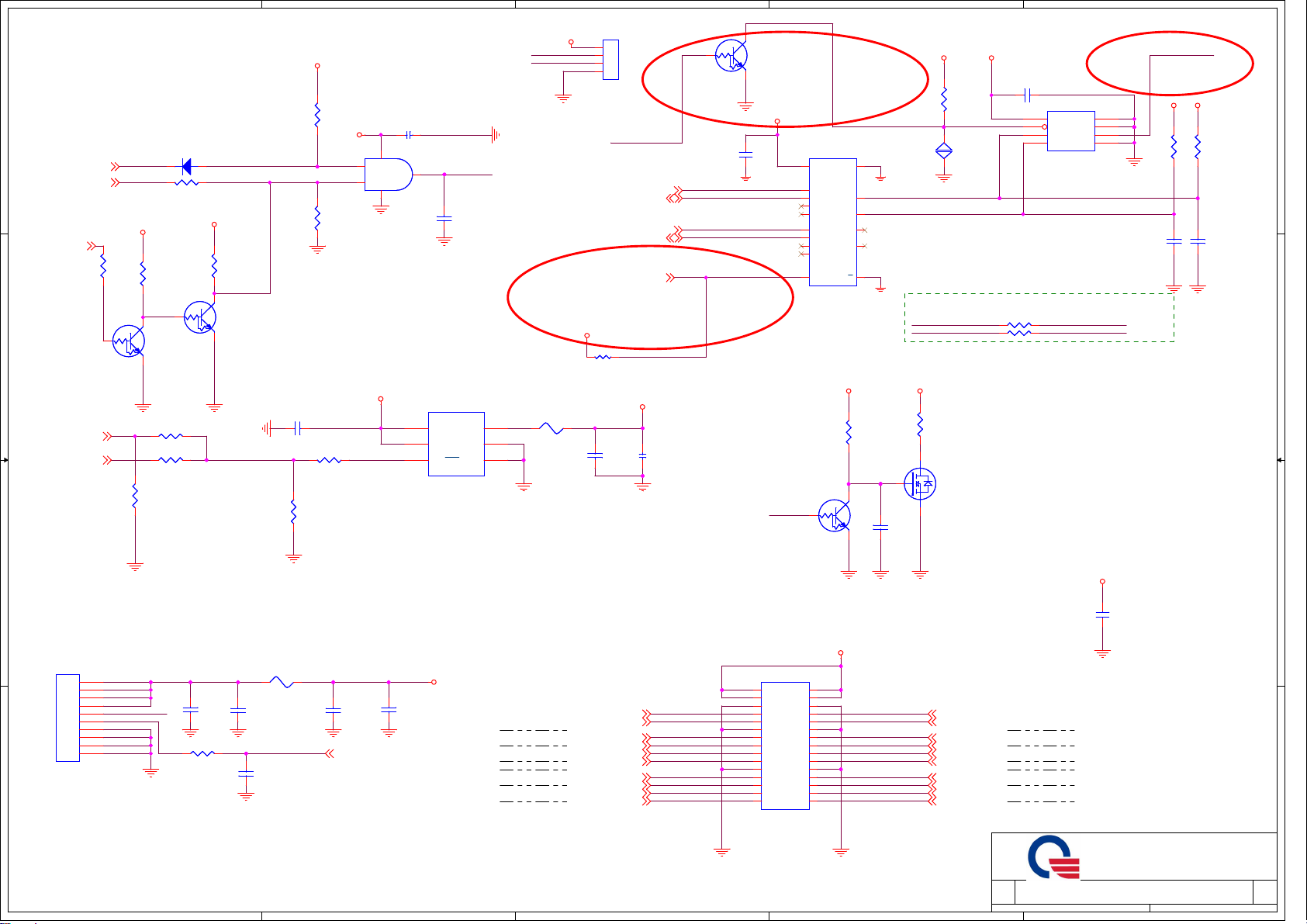
Task: Select the AND gate symbol
Action: (x=389, y=175)
